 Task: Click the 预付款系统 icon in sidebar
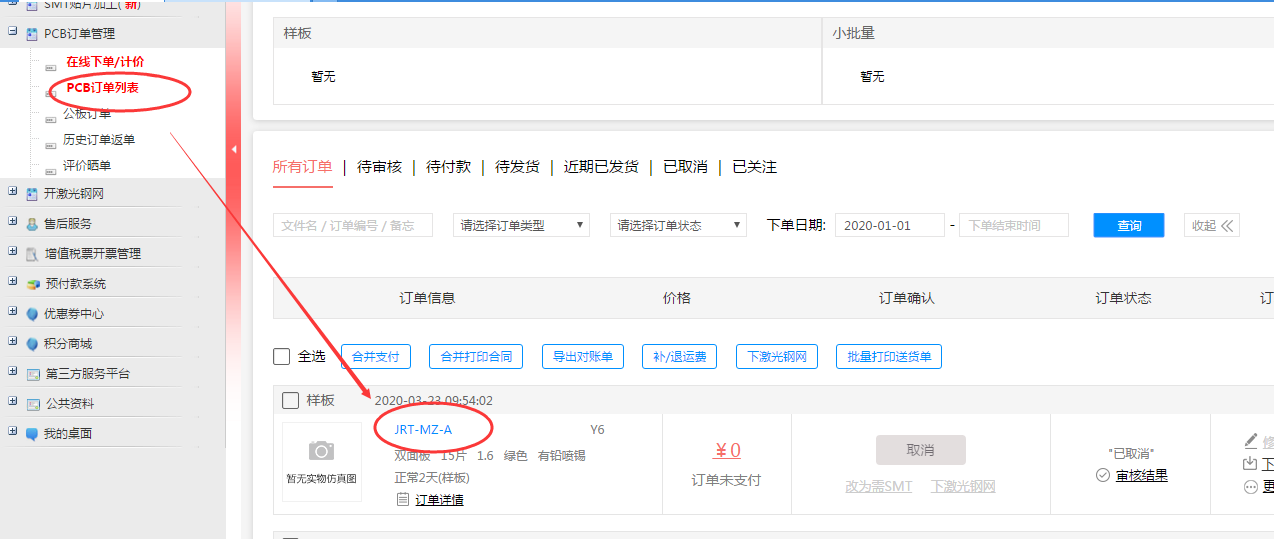click(33, 284)
